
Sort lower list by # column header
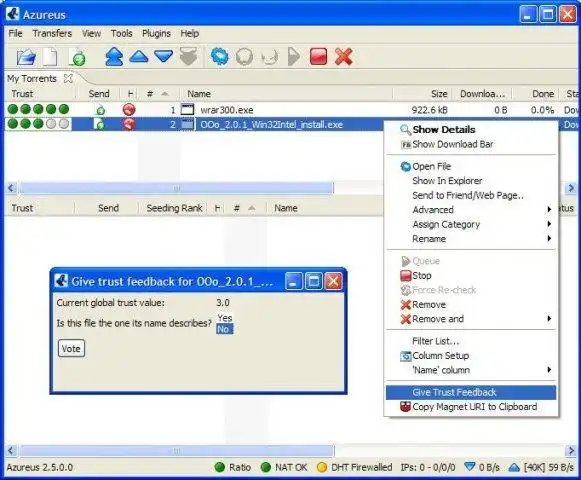(244, 208)
